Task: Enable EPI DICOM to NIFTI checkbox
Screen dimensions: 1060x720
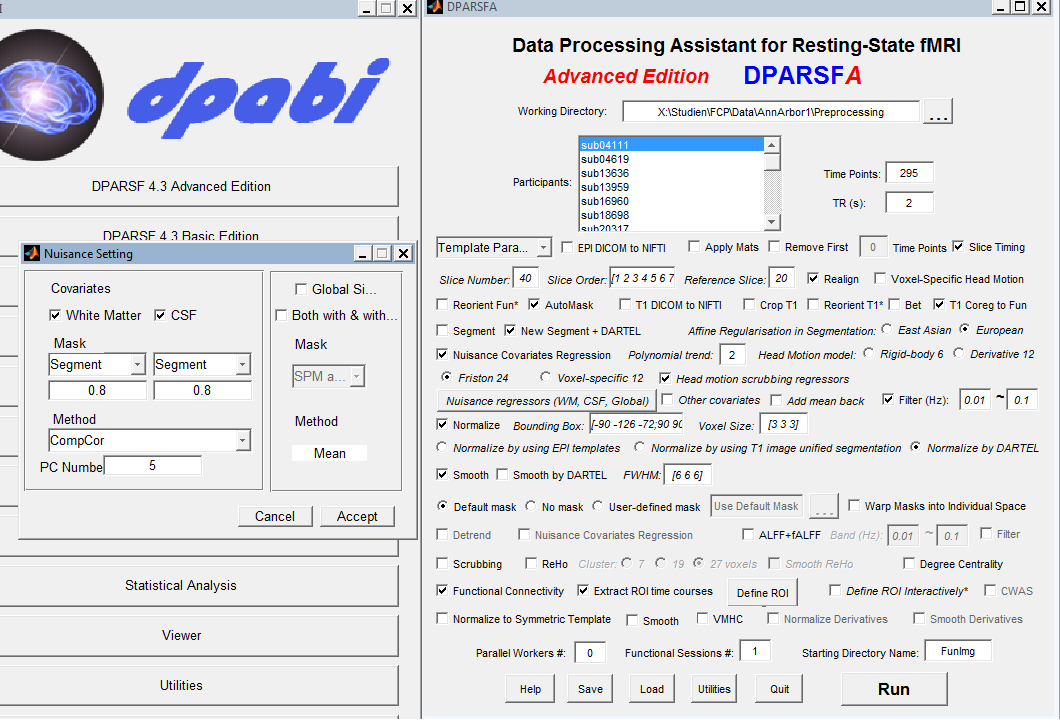Action: [567, 247]
